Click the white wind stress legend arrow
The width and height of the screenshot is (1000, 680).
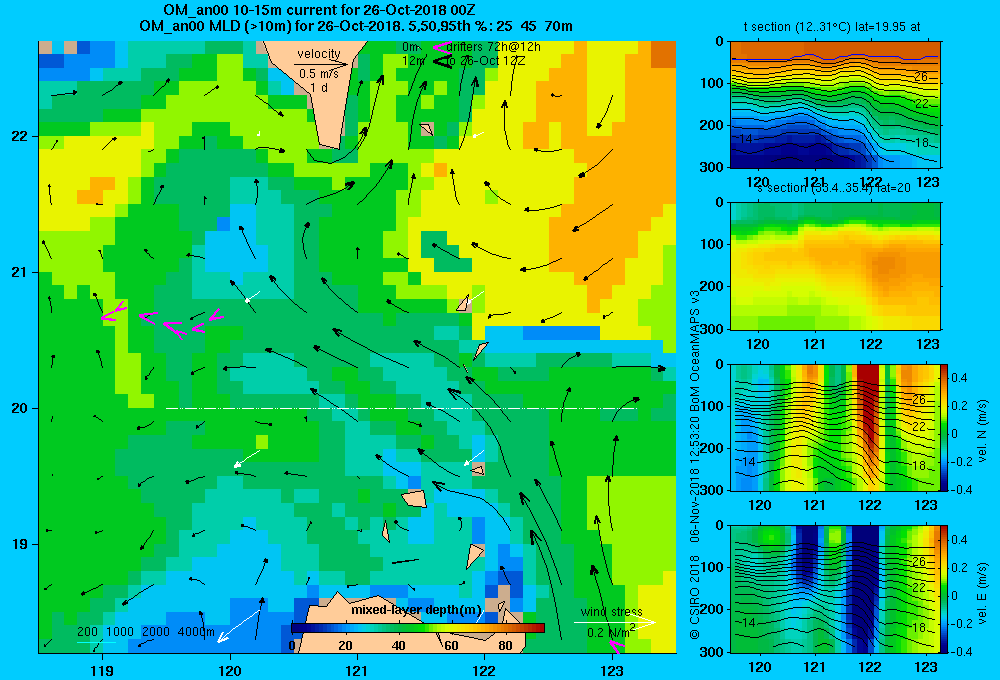click(x=614, y=623)
